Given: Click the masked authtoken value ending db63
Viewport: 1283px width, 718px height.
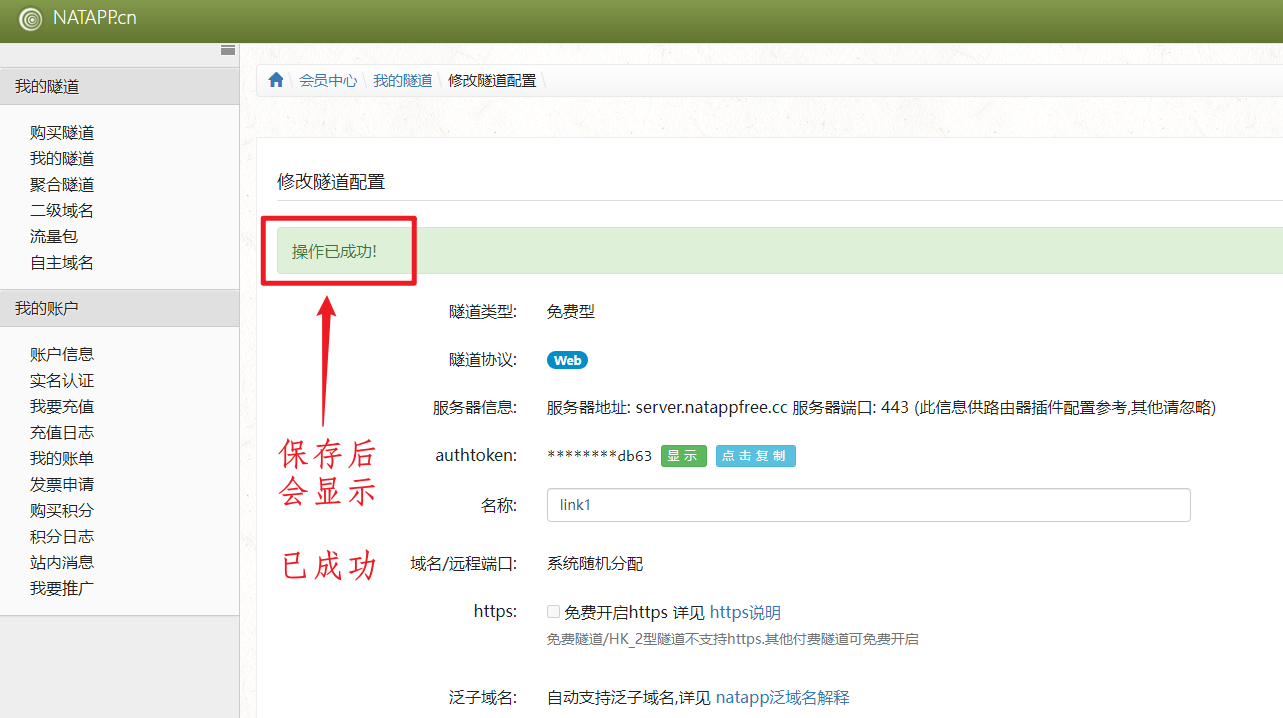Looking at the screenshot, I should pyautogui.click(x=599, y=456).
